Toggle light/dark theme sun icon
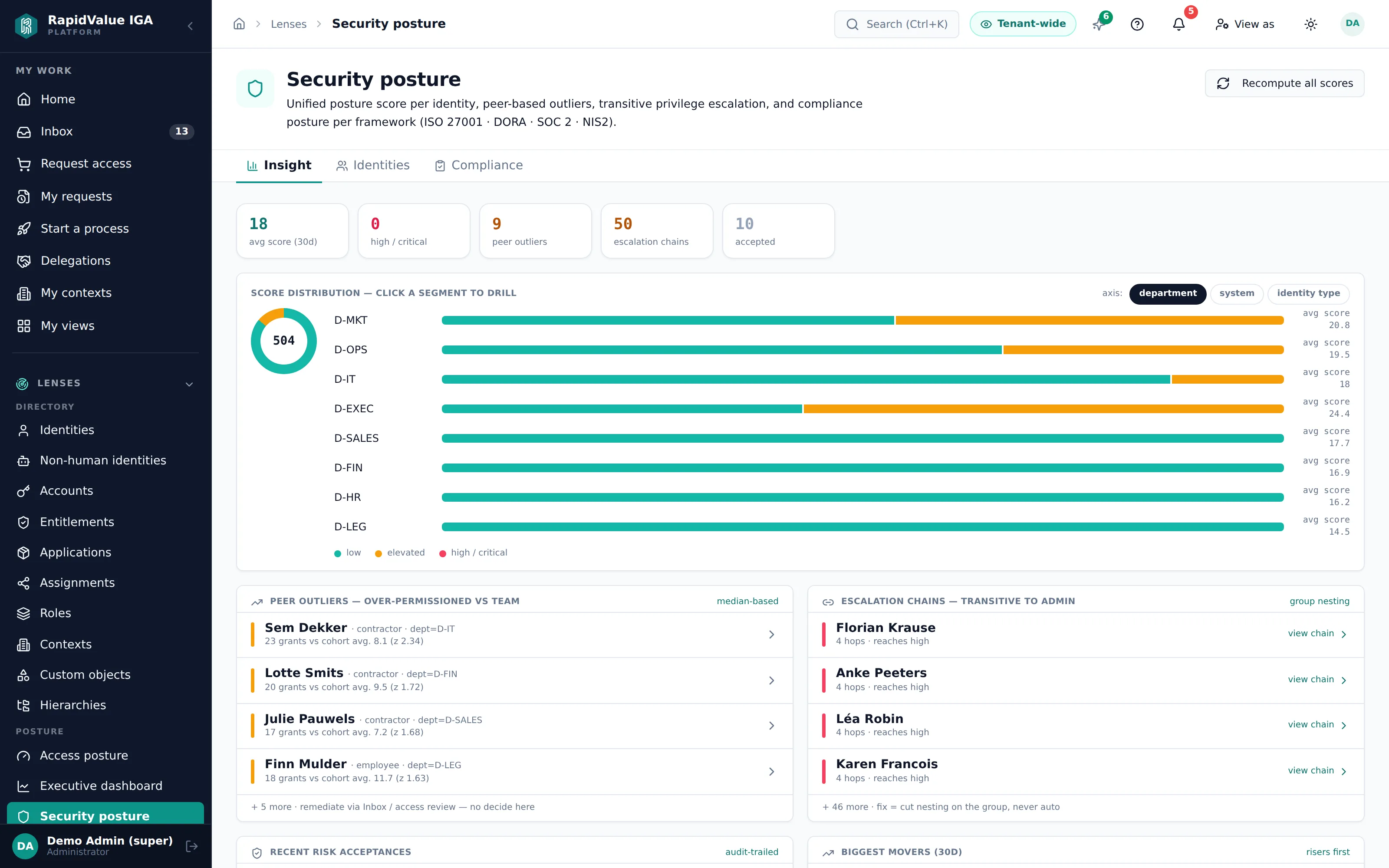Viewport: 1389px width, 868px height. [1310, 24]
